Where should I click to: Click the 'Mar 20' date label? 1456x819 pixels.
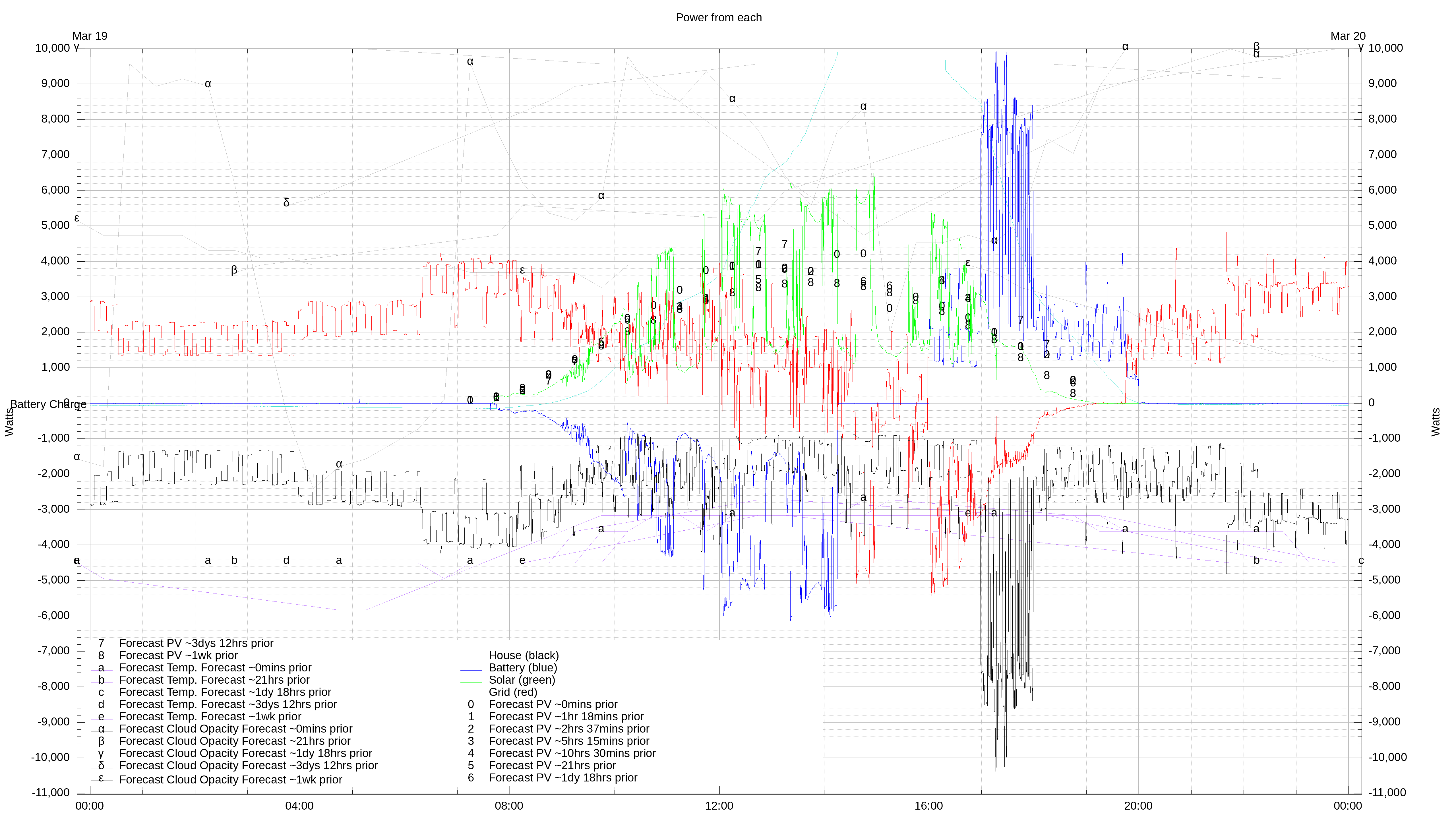pyautogui.click(x=1347, y=36)
